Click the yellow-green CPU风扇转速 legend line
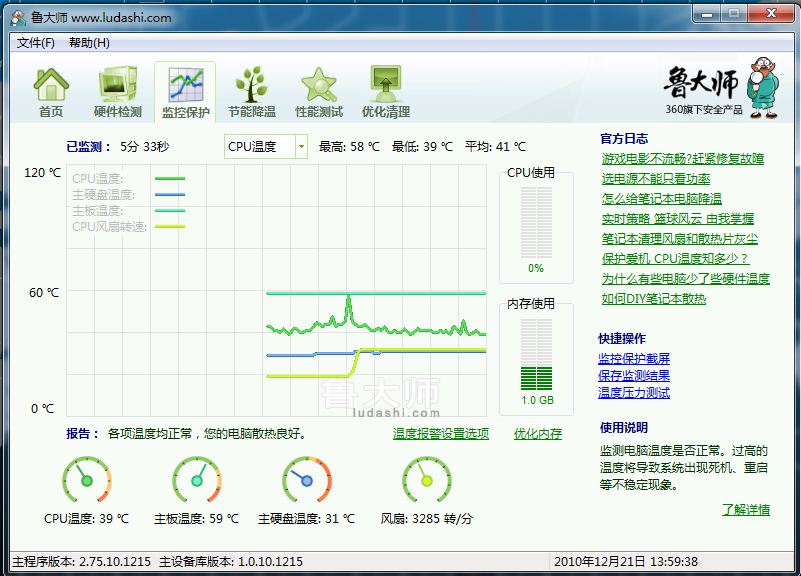 [170, 226]
